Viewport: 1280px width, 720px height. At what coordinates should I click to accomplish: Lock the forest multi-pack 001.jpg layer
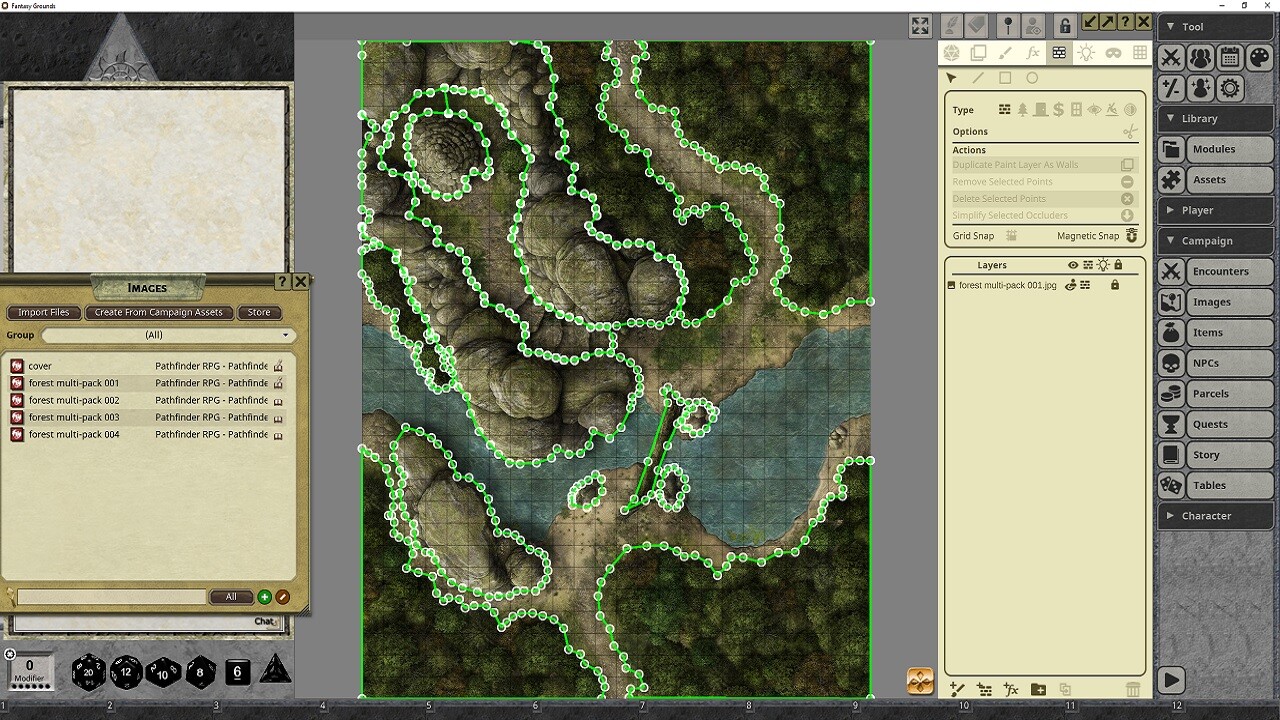[x=1115, y=285]
